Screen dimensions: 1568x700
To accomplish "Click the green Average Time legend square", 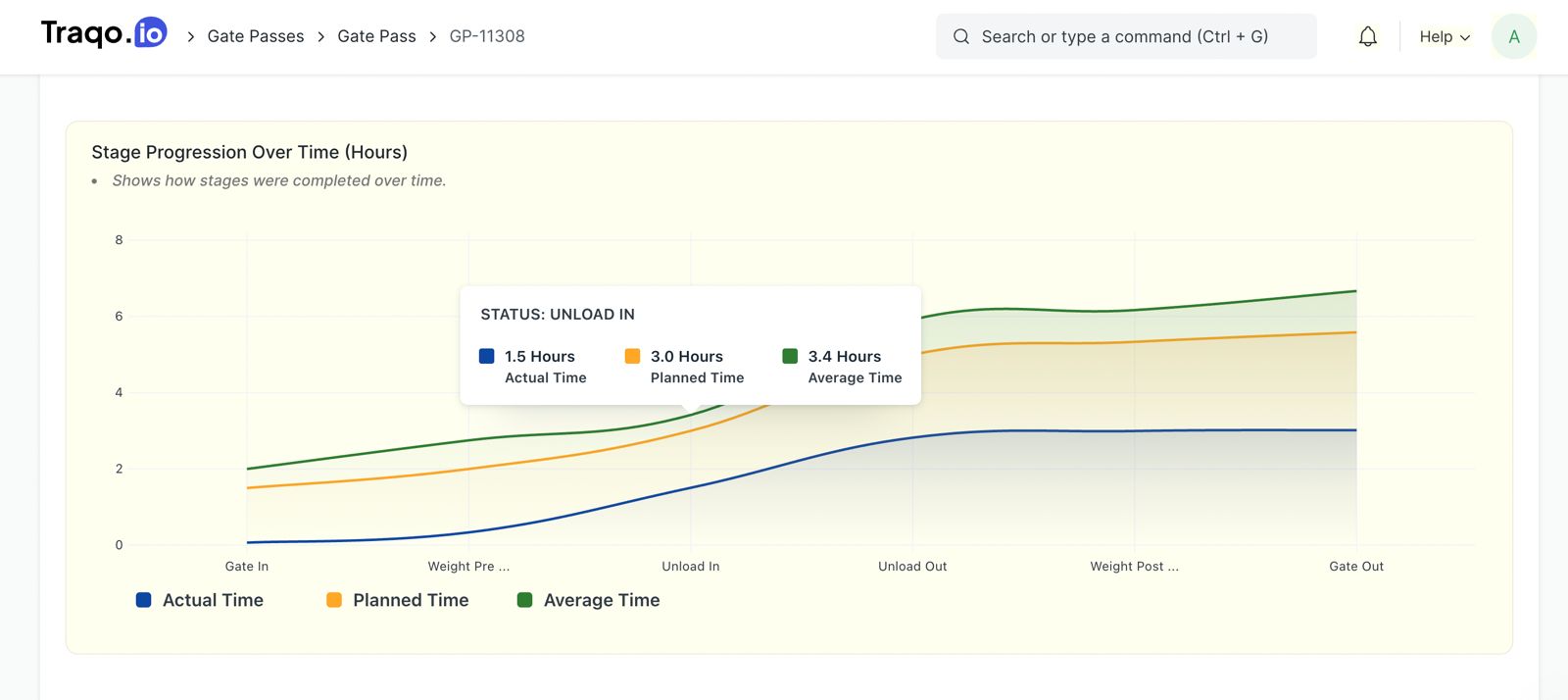I will click(524, 600).
